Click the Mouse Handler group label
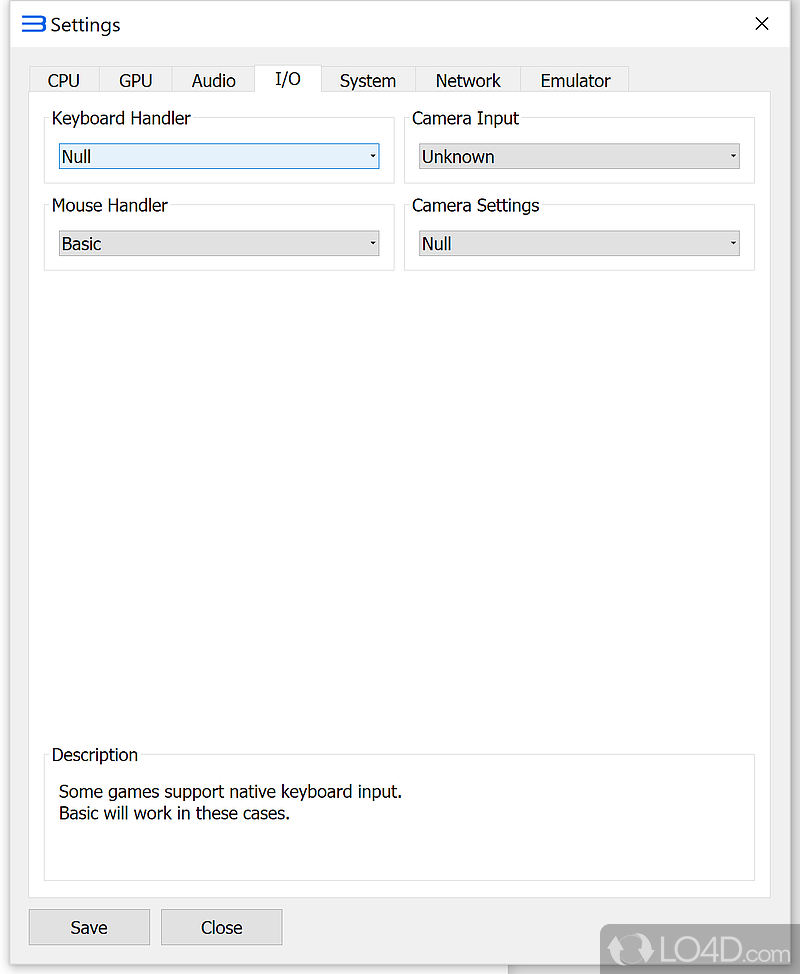The width and height of the screenshot is (800, 974). point(110,205)
